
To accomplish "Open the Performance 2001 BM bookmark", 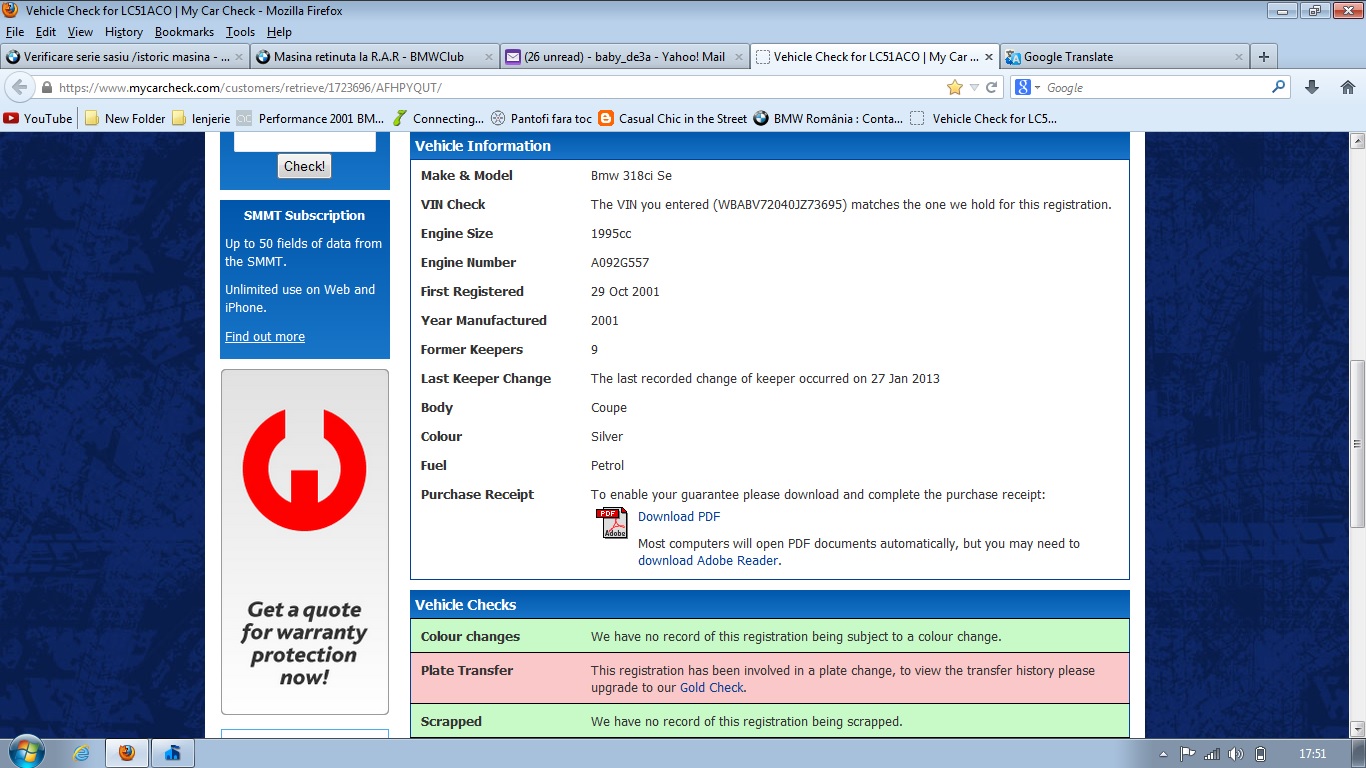I will [x=311, y=118].
